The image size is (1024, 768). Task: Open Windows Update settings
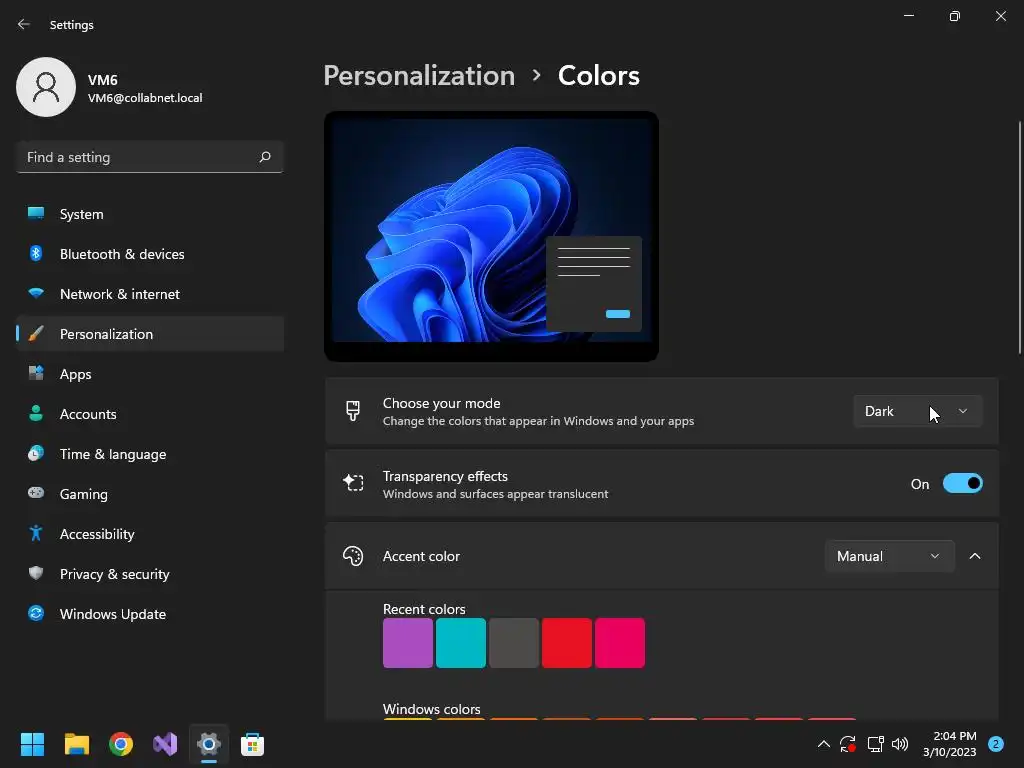pos(150,613)
